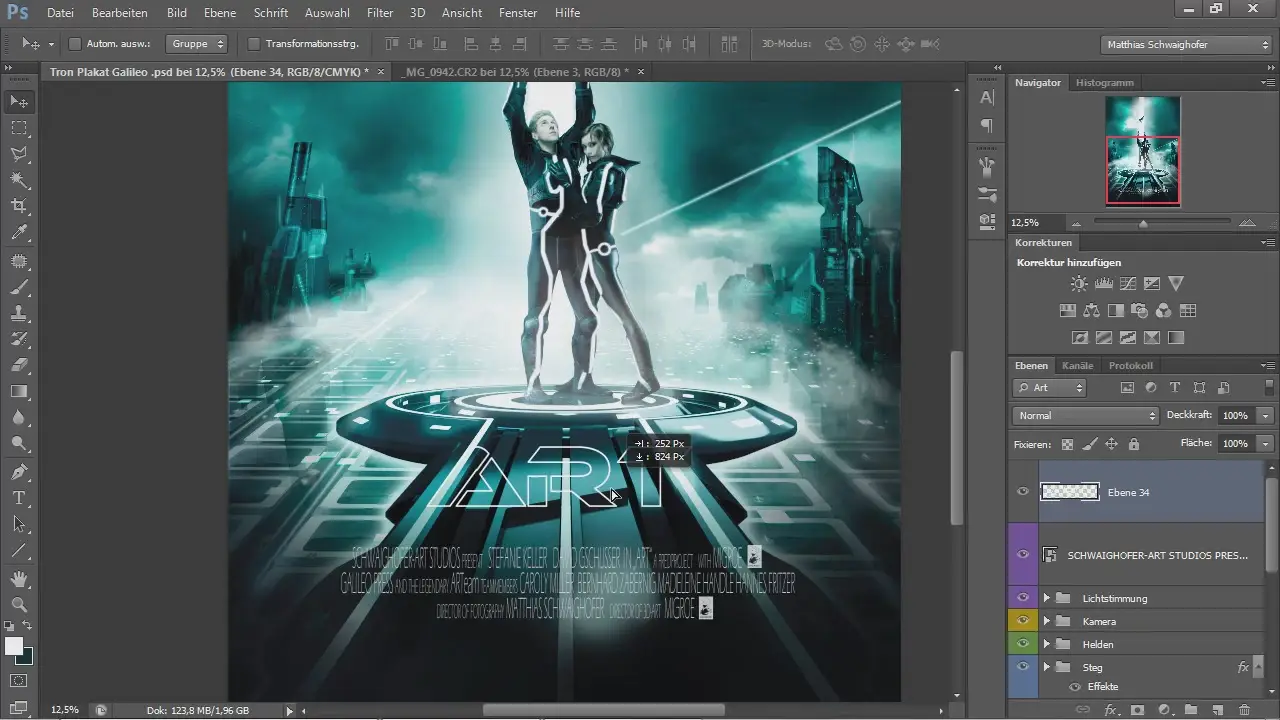The image size is (1280, 720).
Task: Open the Deckkraft opacity arrow
Action: [x=1267, y=415]
